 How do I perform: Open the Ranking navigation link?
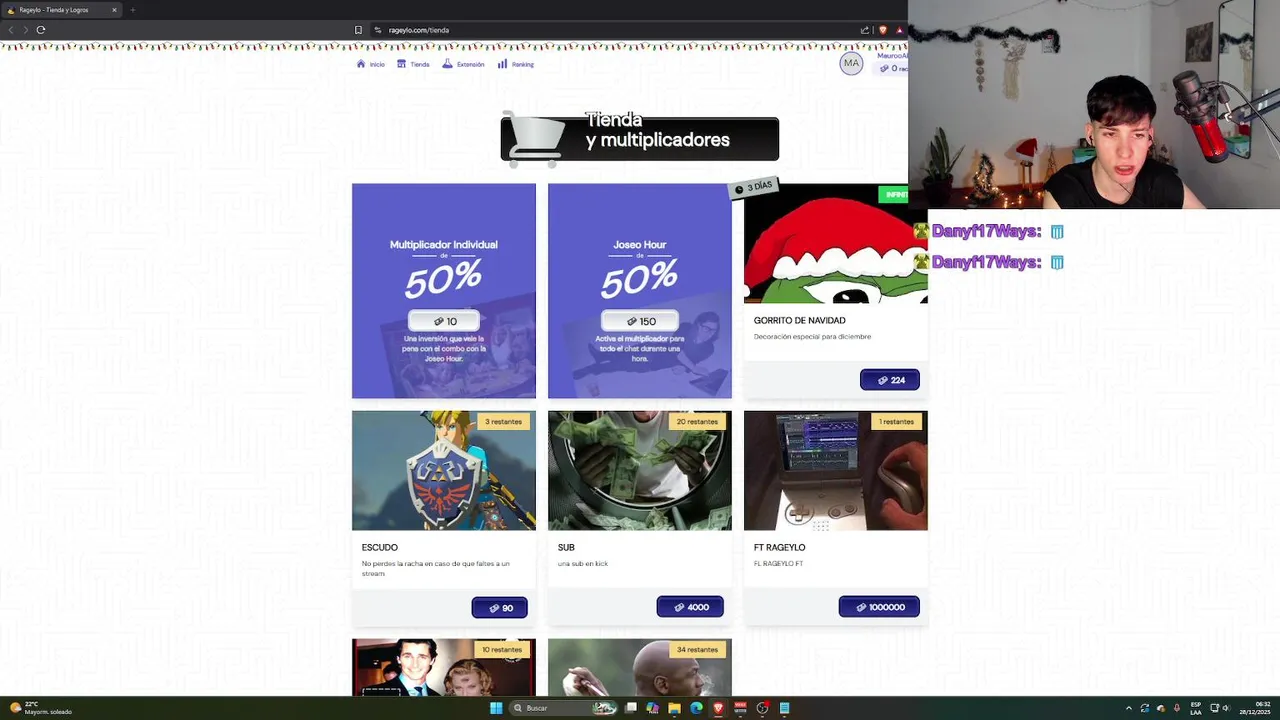click(x=516, y=64)
